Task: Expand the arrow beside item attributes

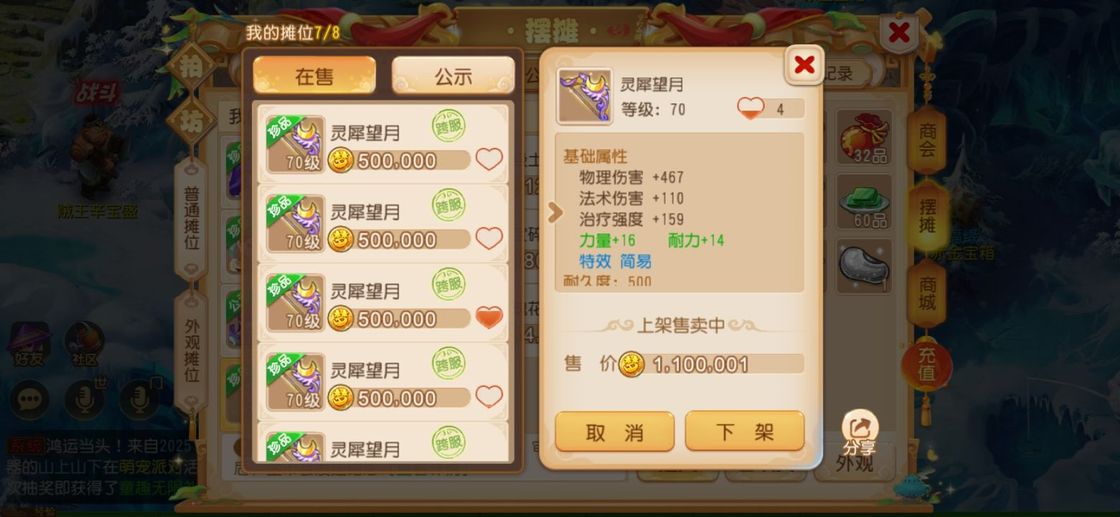Action: tap(554, 212)
